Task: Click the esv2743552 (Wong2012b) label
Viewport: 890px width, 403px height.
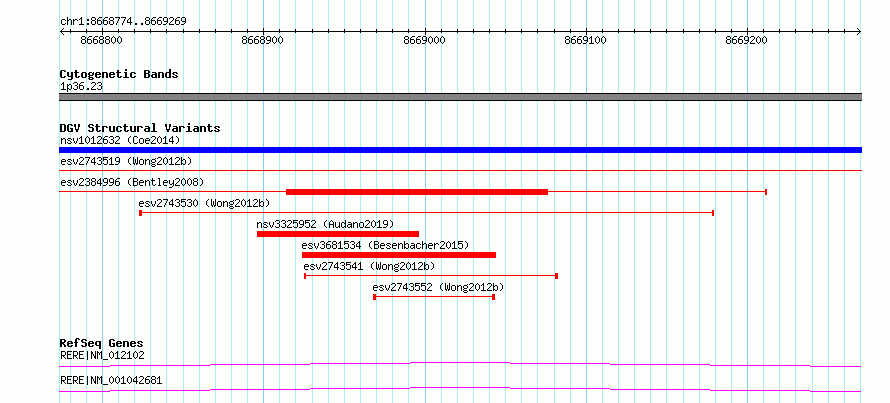Action: coord(438,287)
